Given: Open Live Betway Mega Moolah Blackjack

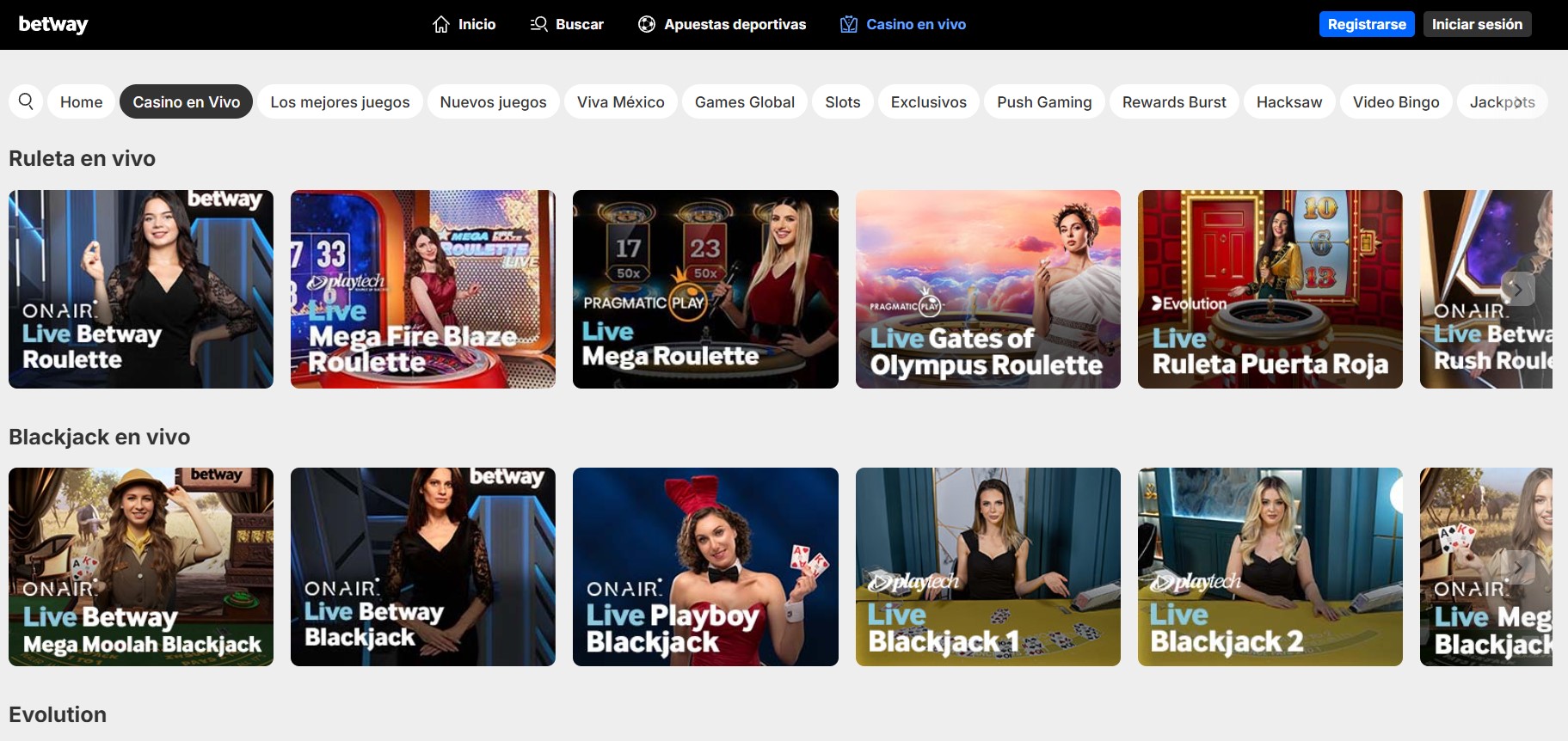Looking at the screenshot, I should tap(141, 566).
